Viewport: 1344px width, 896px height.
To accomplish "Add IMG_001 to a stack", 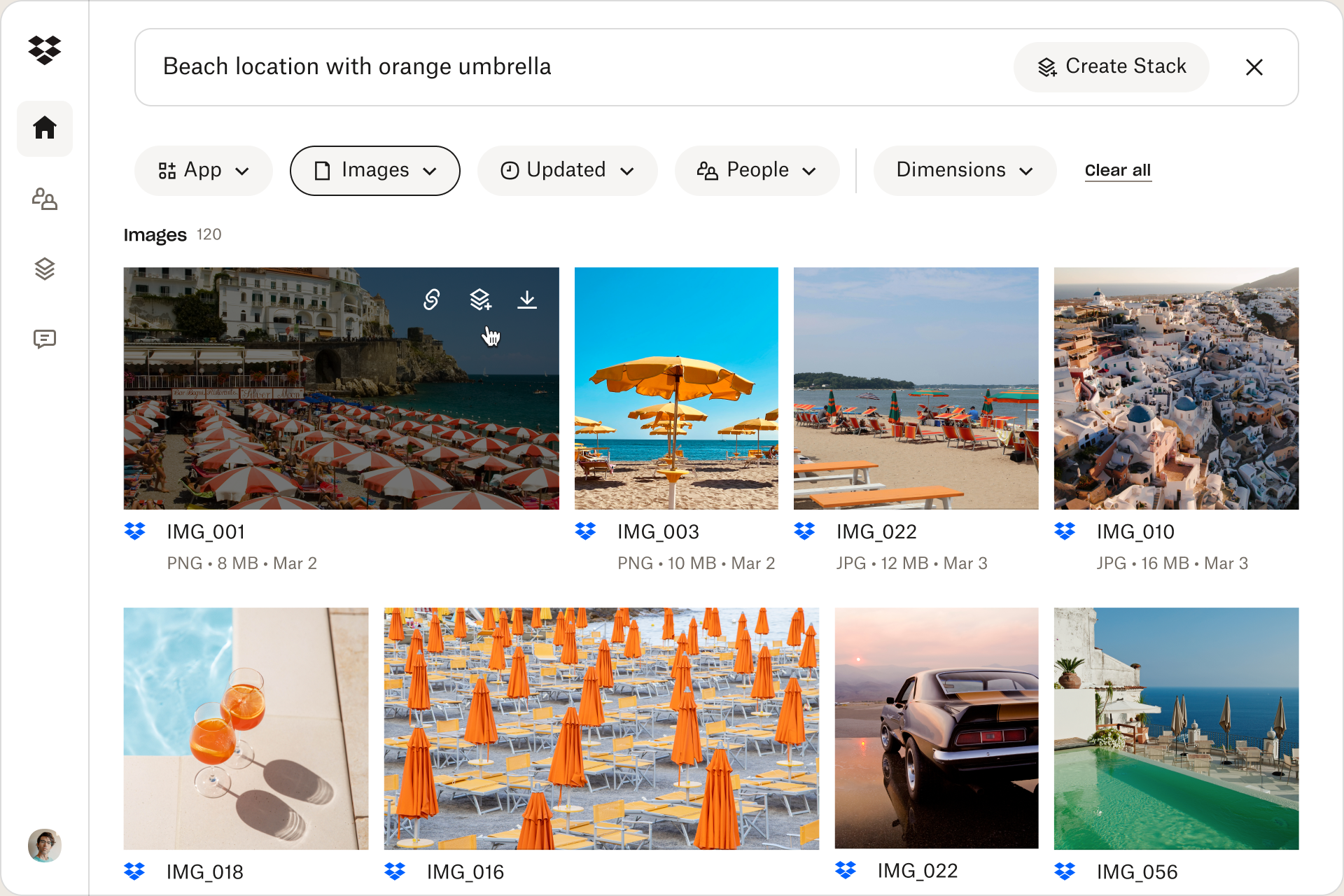I will click(479, 300).
